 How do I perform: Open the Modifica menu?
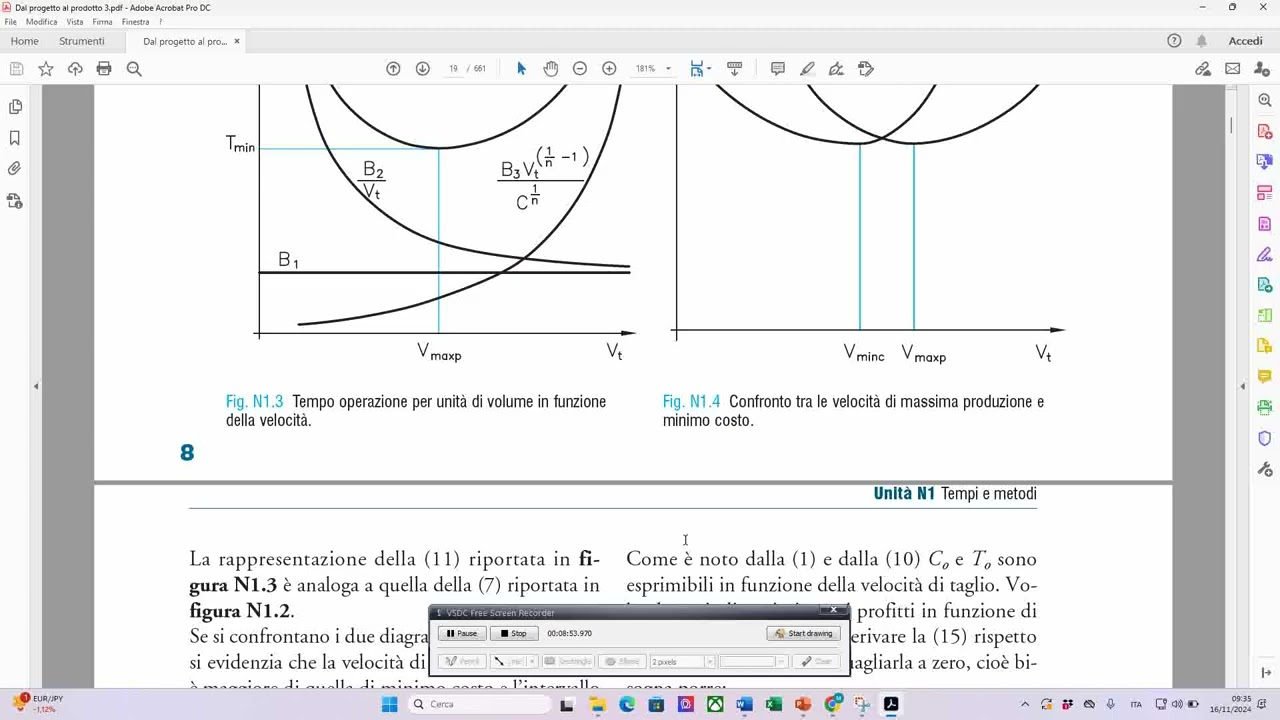[x=42, y=21]
